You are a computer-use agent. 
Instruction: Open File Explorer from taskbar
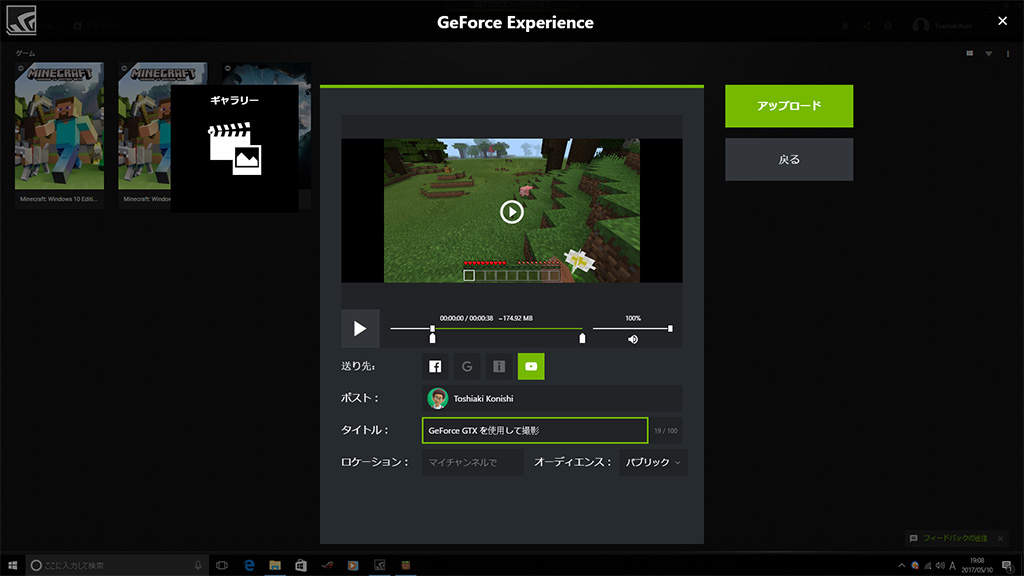(275, 565)
